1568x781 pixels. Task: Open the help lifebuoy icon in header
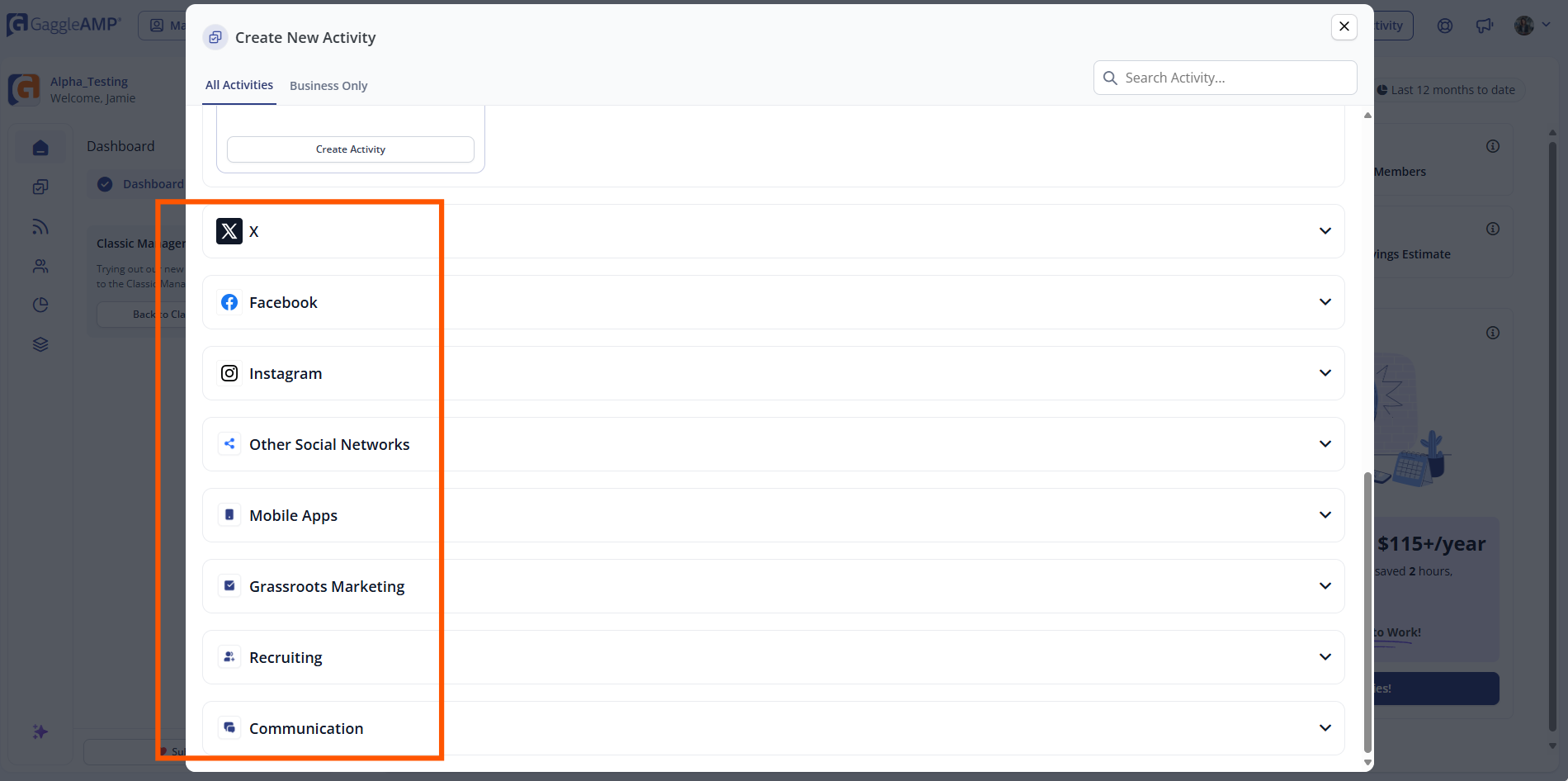click(1445, 26)
